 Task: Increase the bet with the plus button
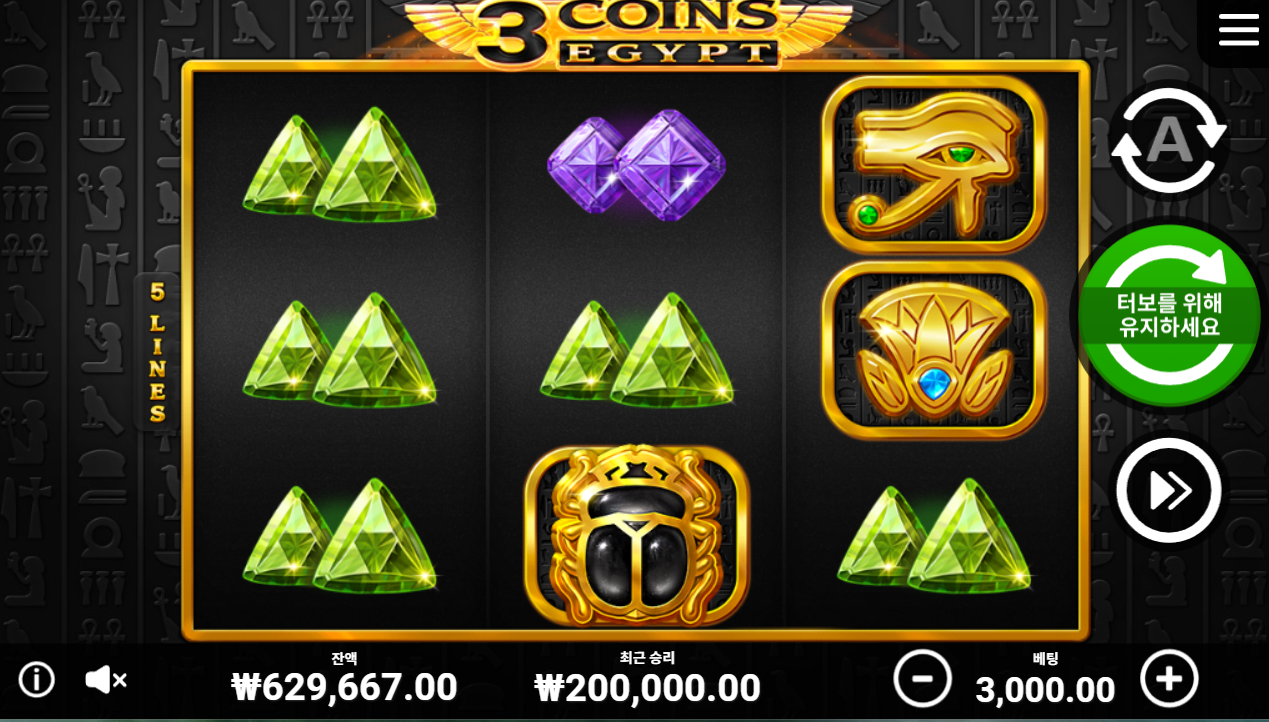pyautogui.click(x=1169, y=679)
